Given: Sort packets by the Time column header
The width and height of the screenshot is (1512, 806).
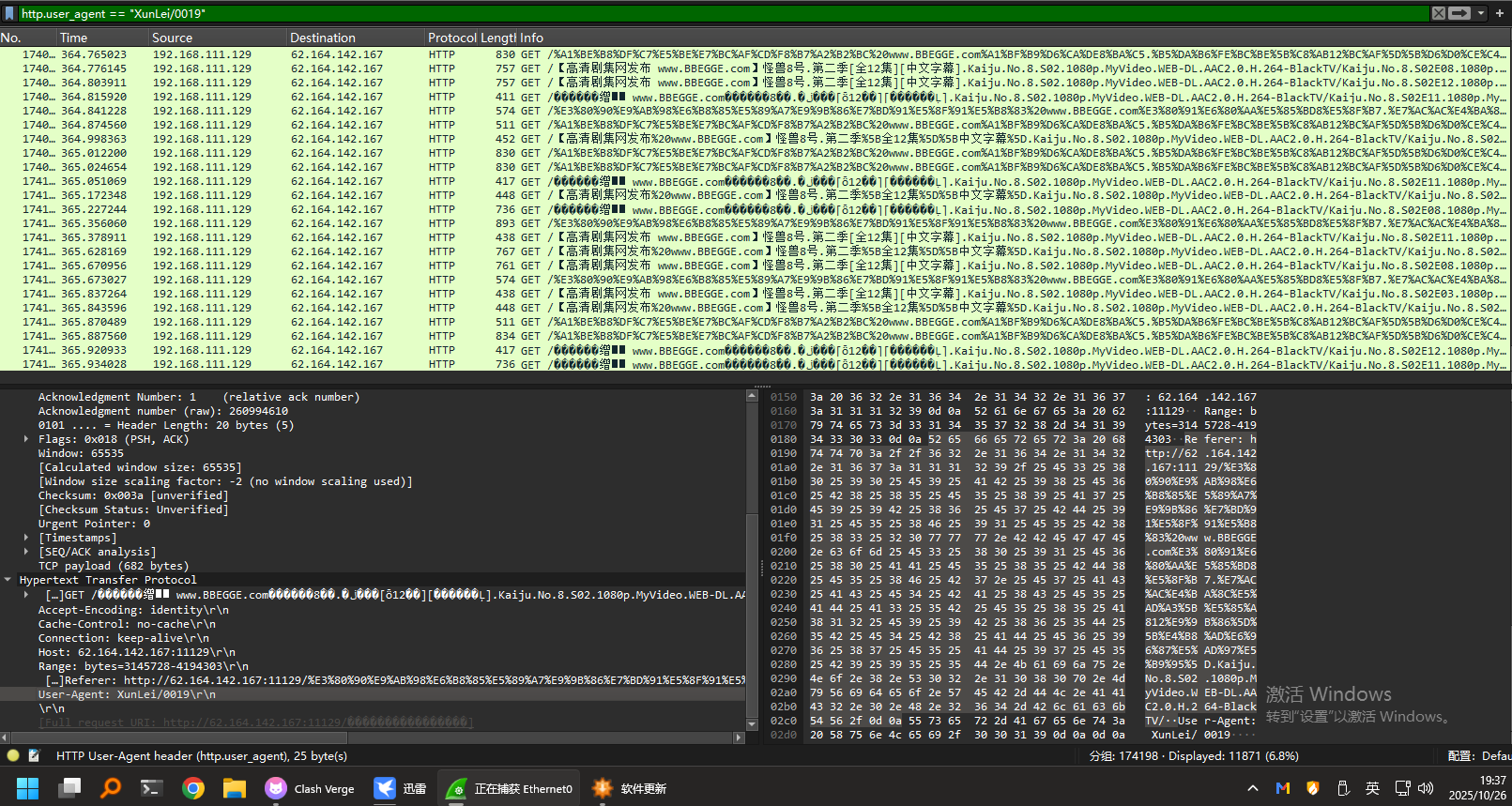Looking at the screenshot, I should (x=73, y=38).
